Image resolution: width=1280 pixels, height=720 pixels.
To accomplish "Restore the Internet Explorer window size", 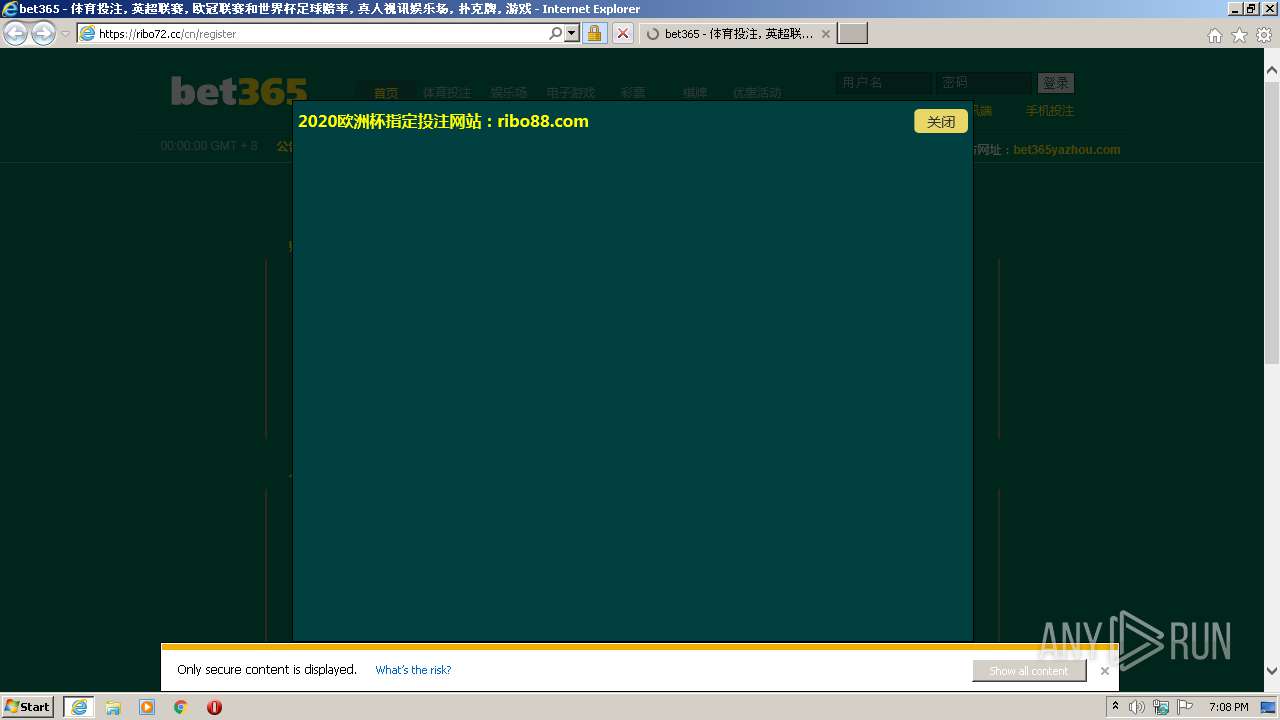I will click(x=1250, y=8).
